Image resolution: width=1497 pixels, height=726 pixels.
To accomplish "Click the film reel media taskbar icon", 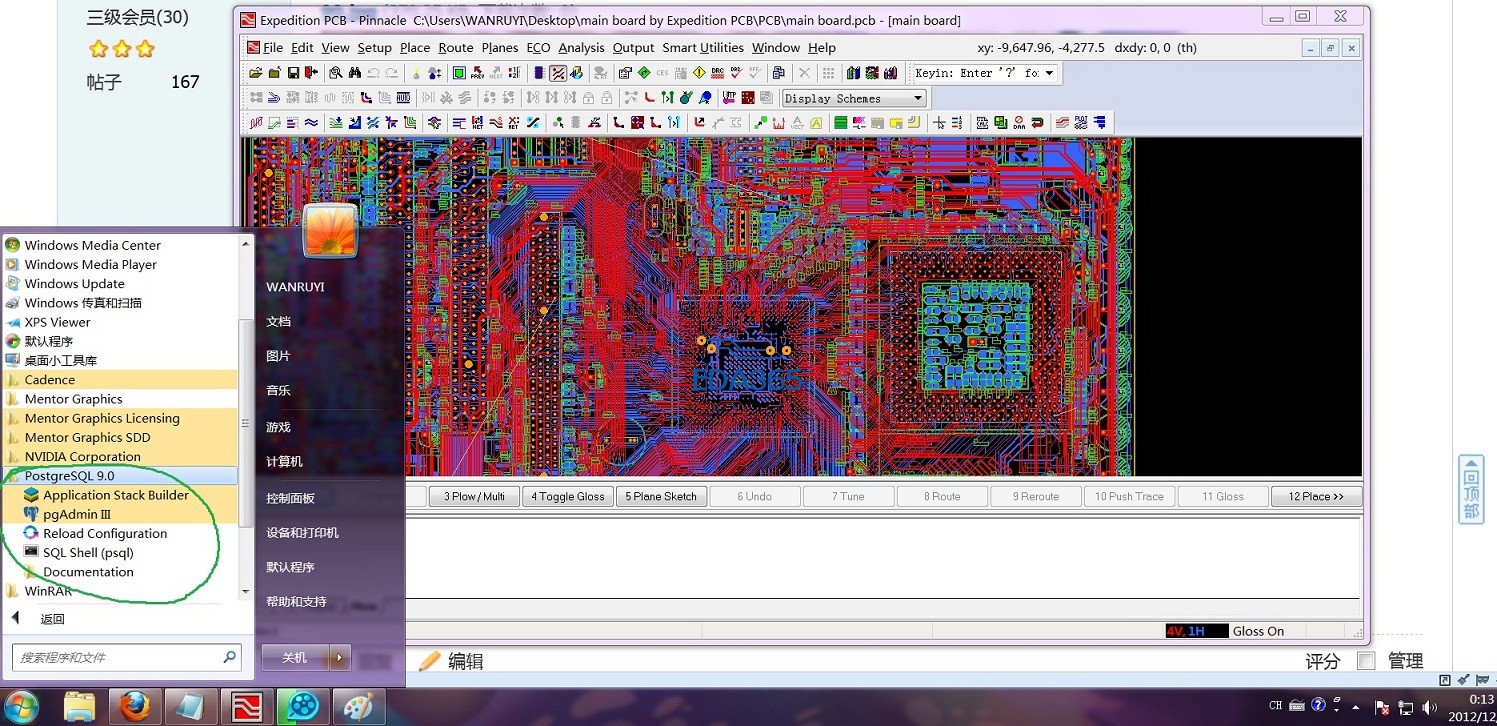I will coord(302,706).
